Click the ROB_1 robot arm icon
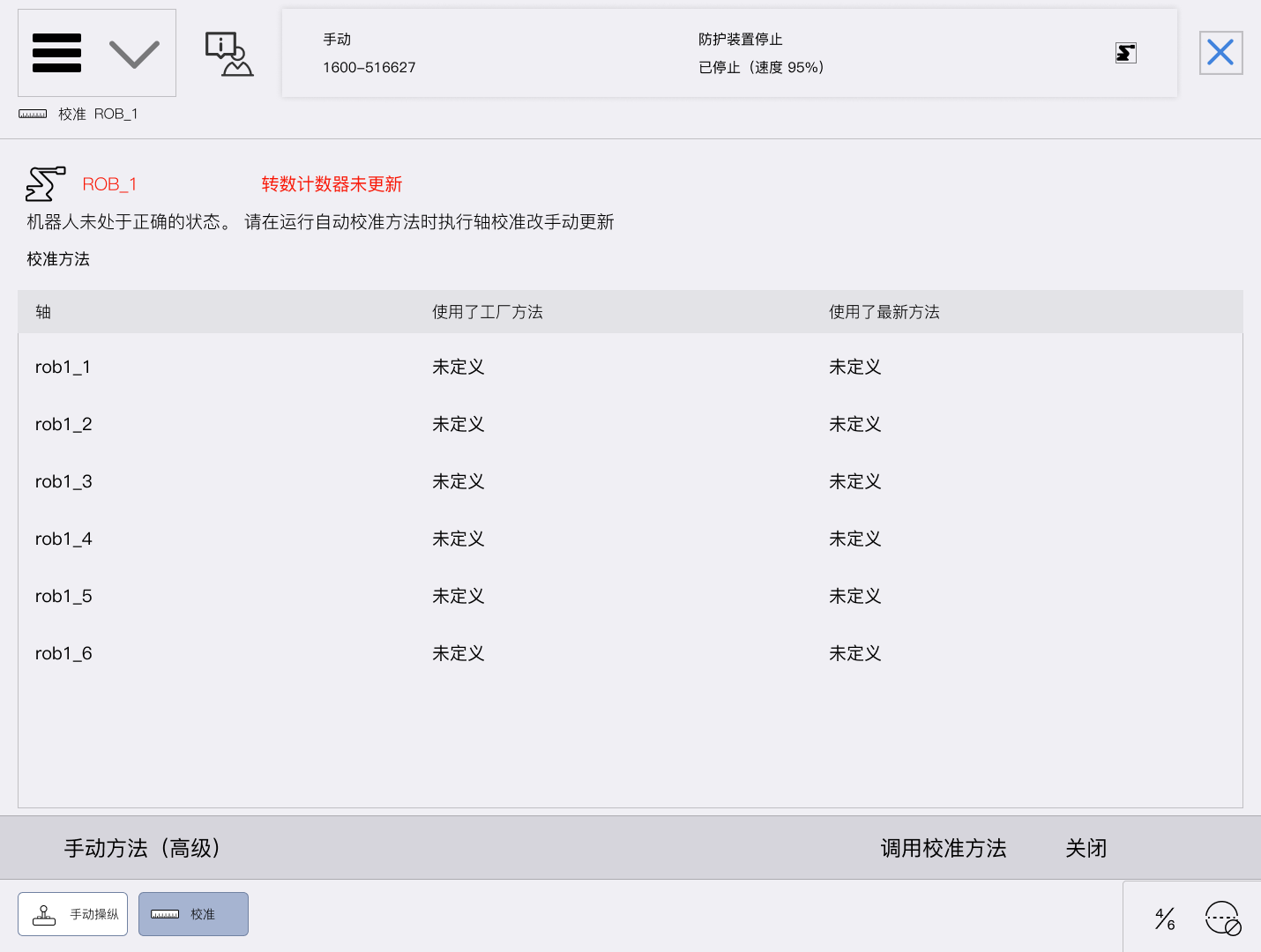 (x=46, y=184)
